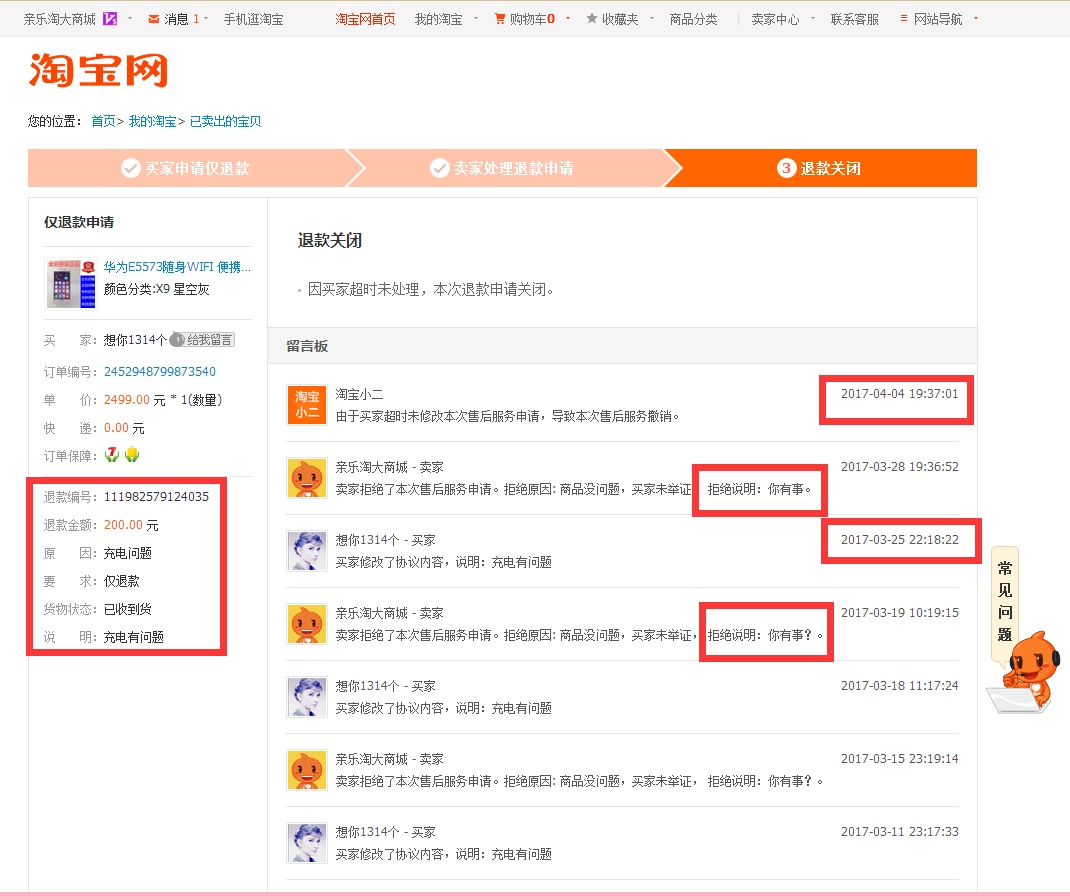The height and width of the screenshot is (896, 1070).
Task: Click the Huawei E5573 product thumbnail
Action: [x=71, y=284]
